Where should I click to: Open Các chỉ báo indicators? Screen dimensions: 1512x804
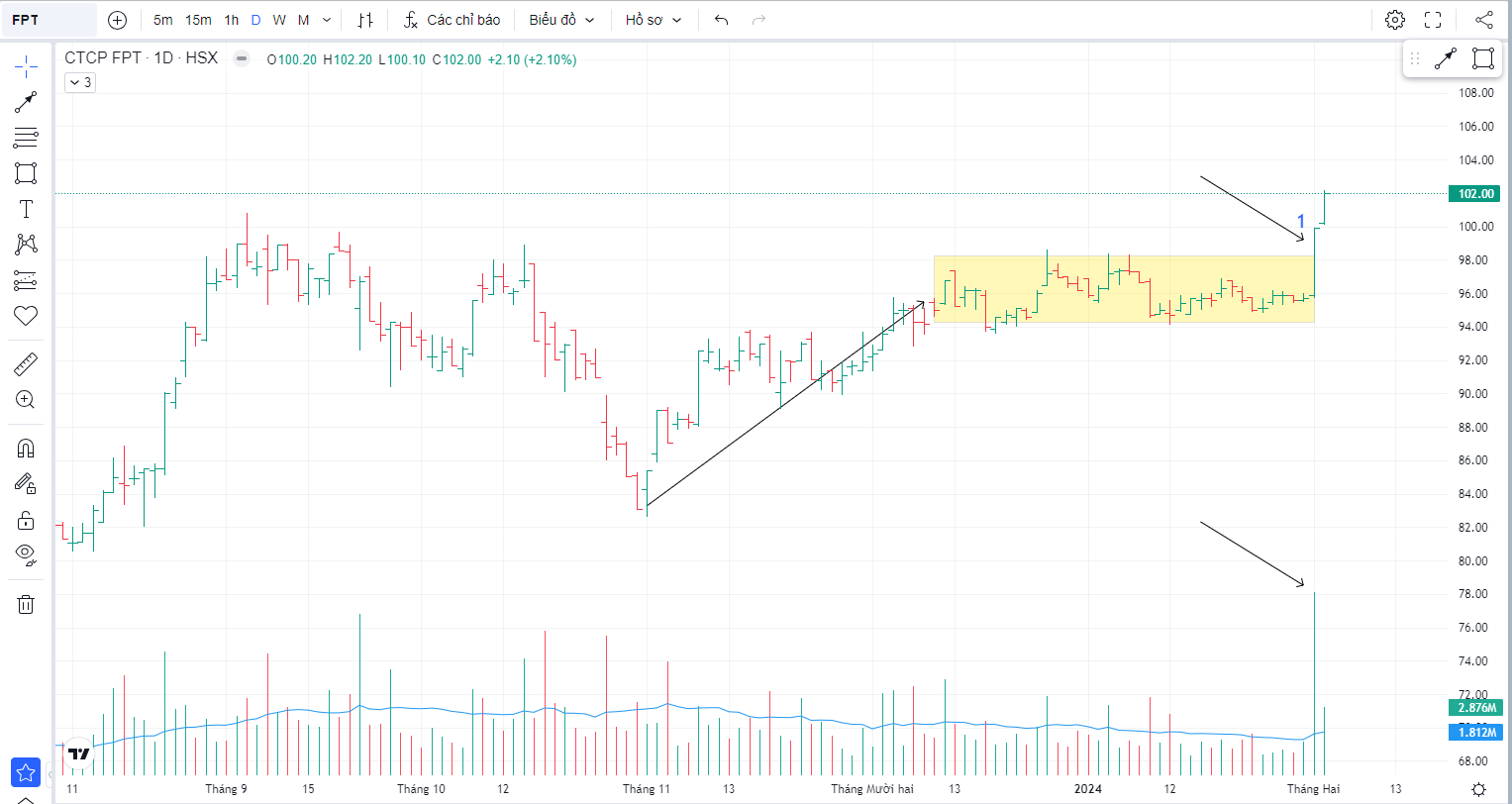click(453, 20)
